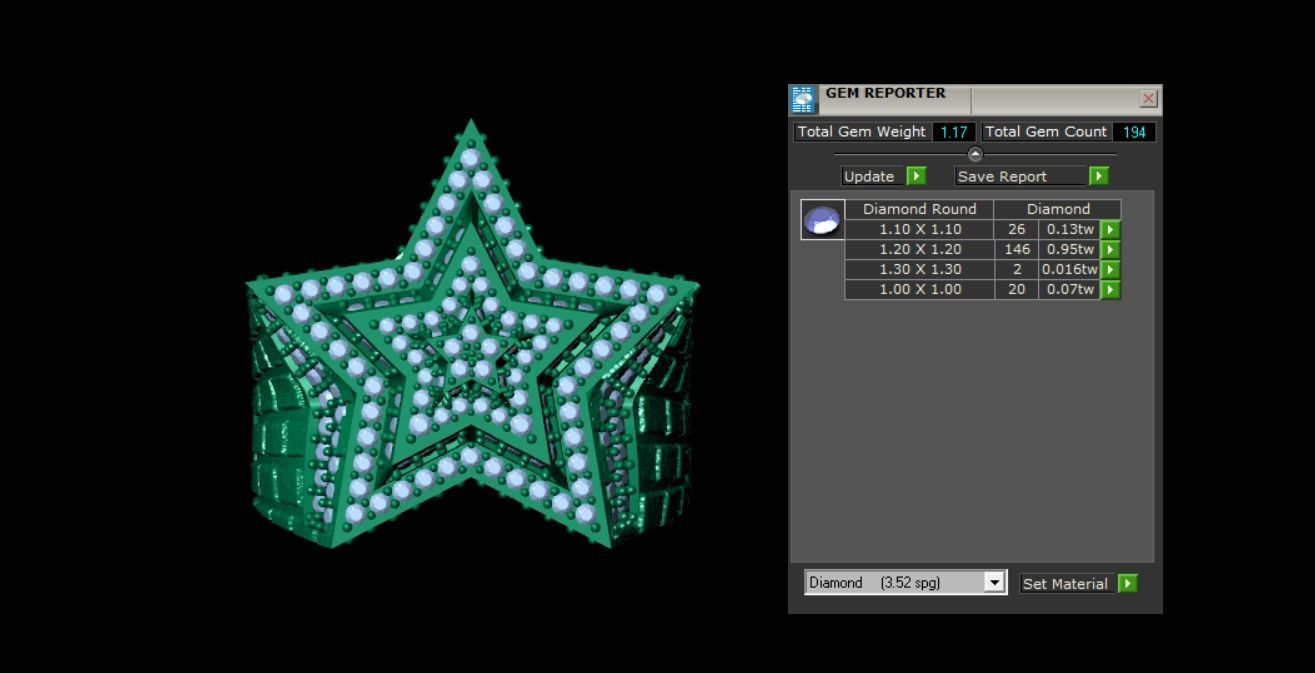Click the Diamond Round column header
This screenshot has height=673, width=1315.
point(920,209)
